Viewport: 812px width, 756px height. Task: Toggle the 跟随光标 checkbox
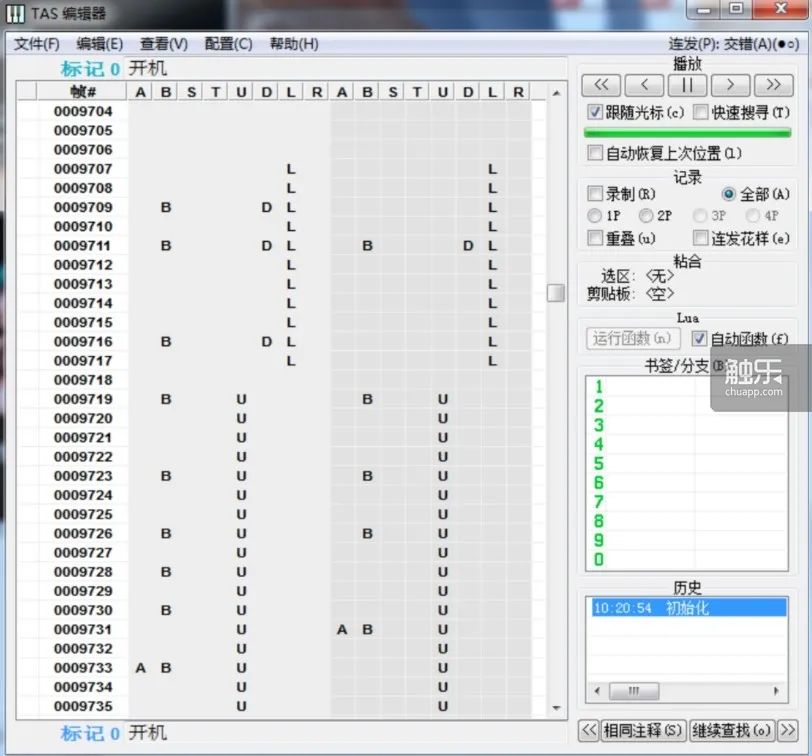(595, 112)
